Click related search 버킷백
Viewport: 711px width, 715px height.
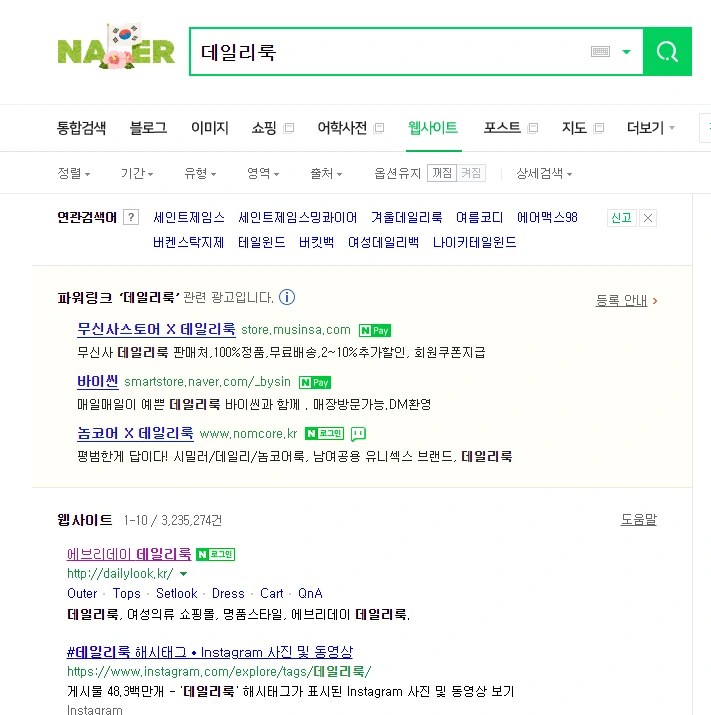click(317, 242)
